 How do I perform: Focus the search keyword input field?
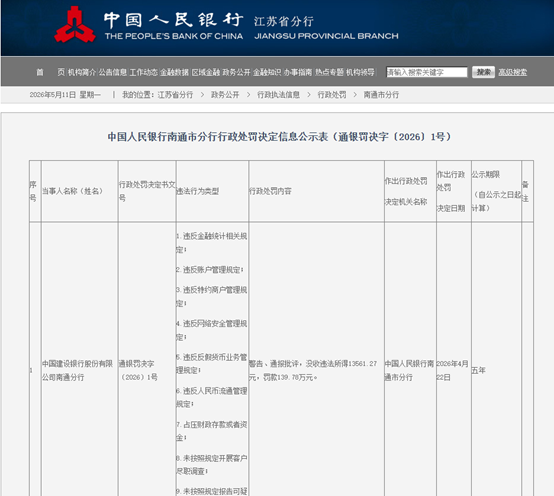[426, 72]
